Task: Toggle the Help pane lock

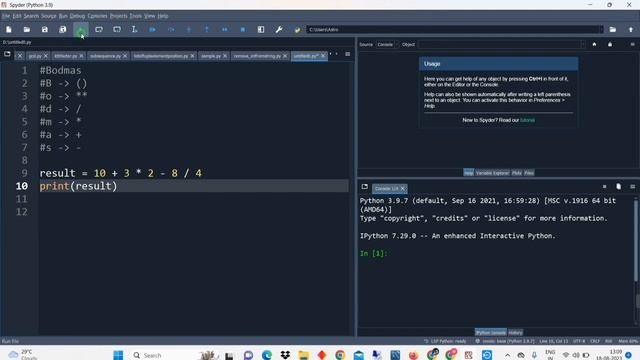Action: (x=610, y=44)
